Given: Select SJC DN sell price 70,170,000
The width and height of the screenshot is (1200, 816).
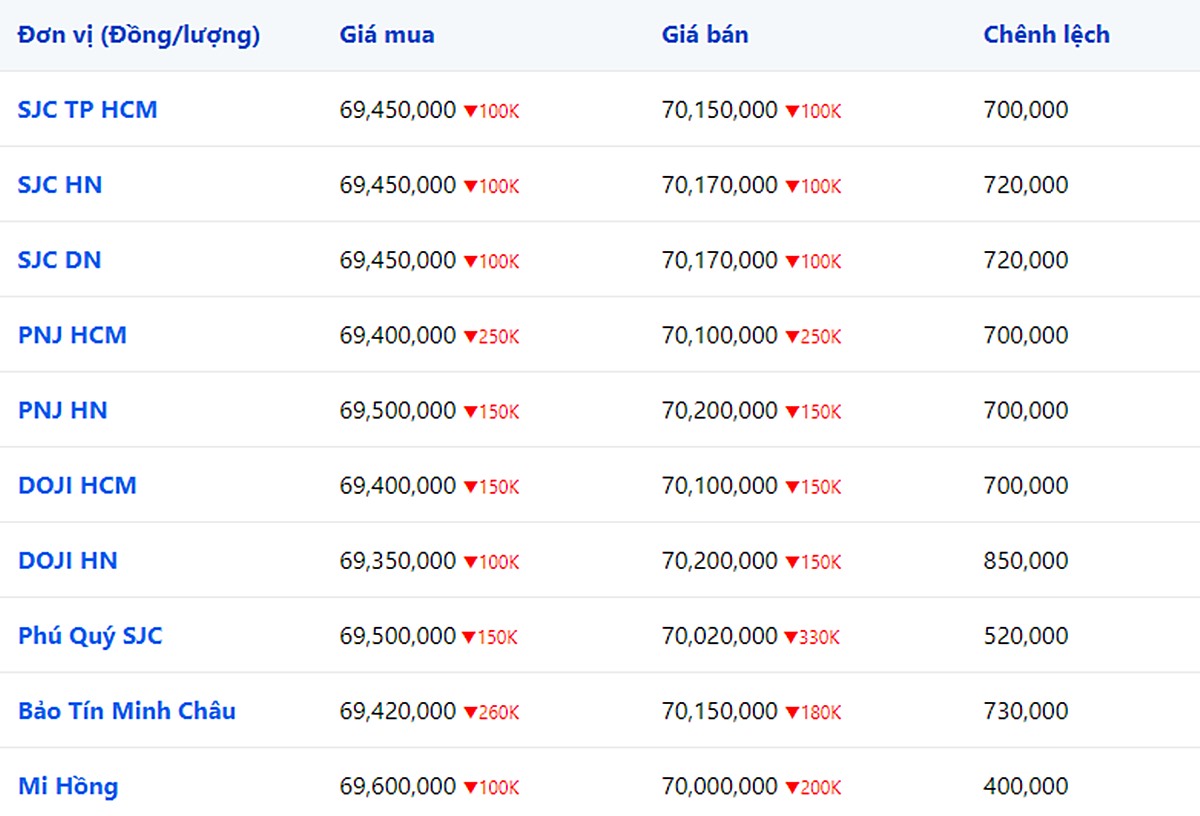Looking at the screenshot, I should [x=720, y=260].
